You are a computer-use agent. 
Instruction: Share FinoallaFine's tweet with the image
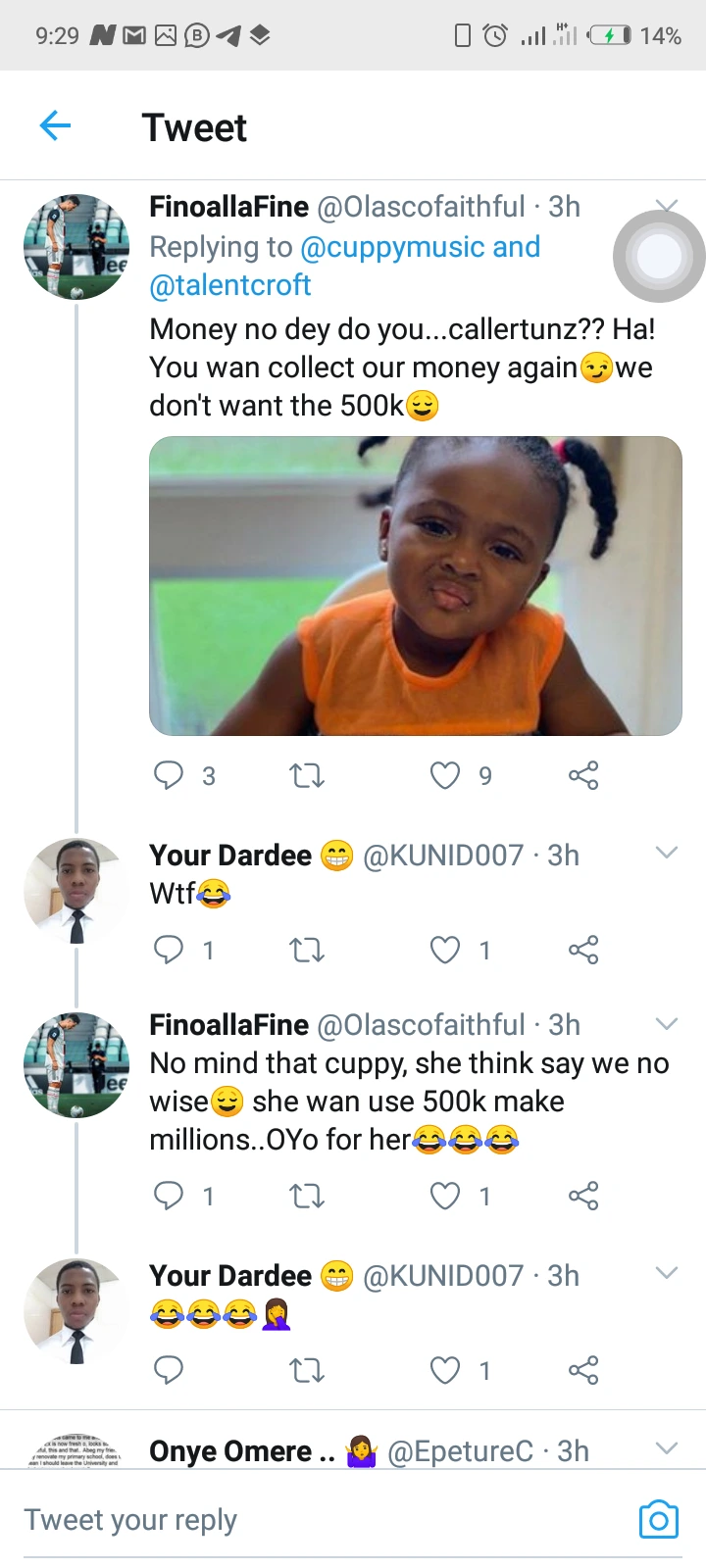click(x=583, y=775)
